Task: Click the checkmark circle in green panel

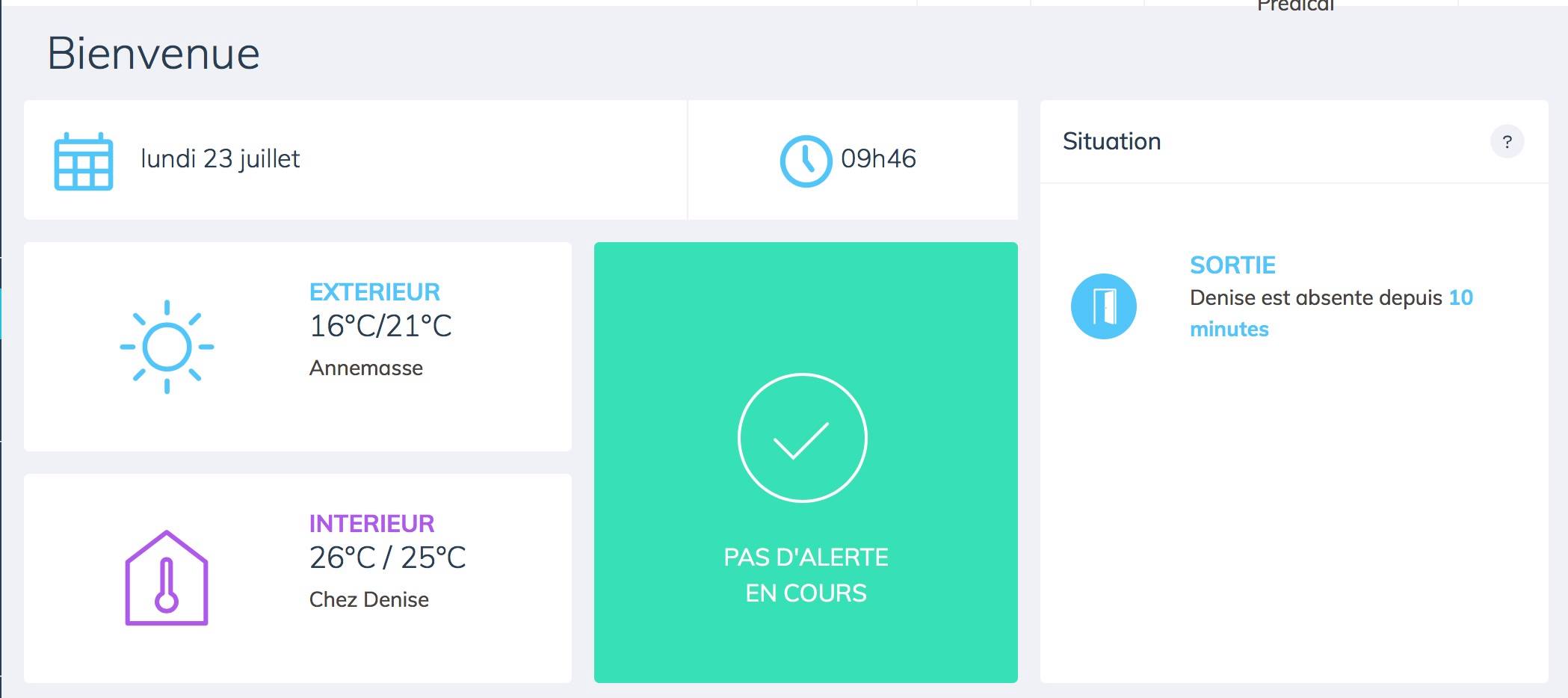Action: (x=802, y=438)
